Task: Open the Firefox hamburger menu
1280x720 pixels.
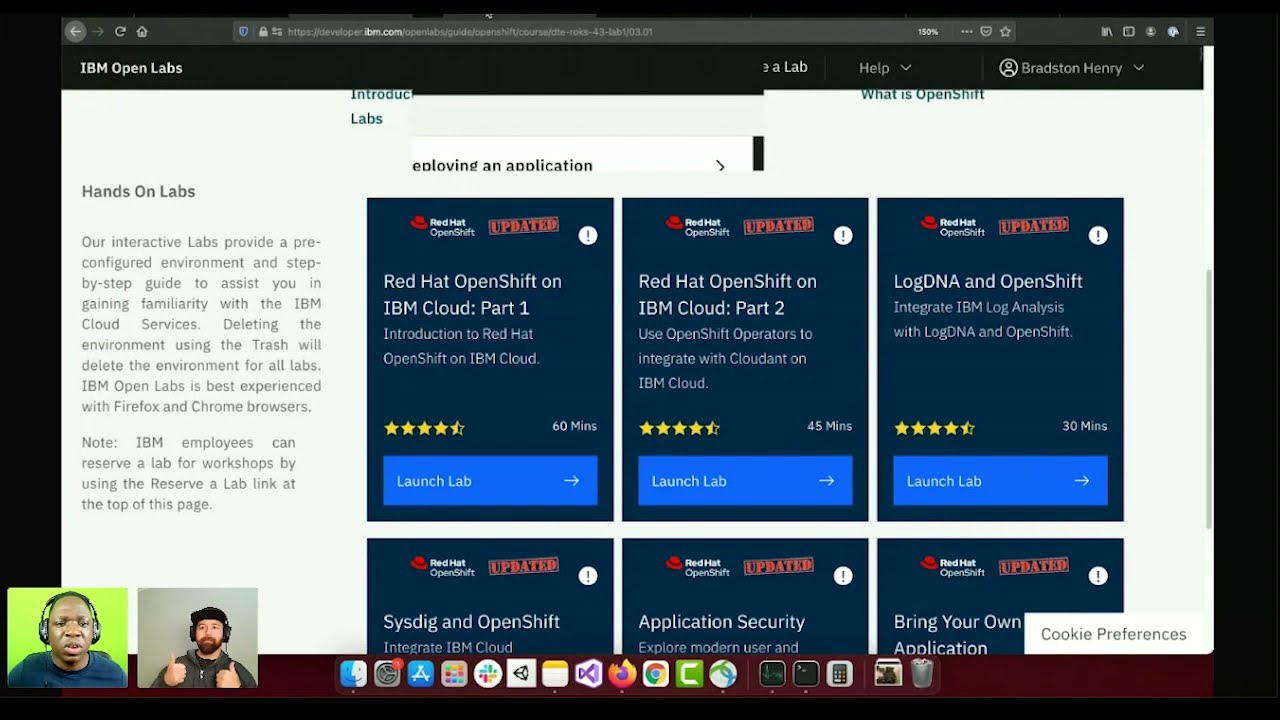Action: [1200, 32]
